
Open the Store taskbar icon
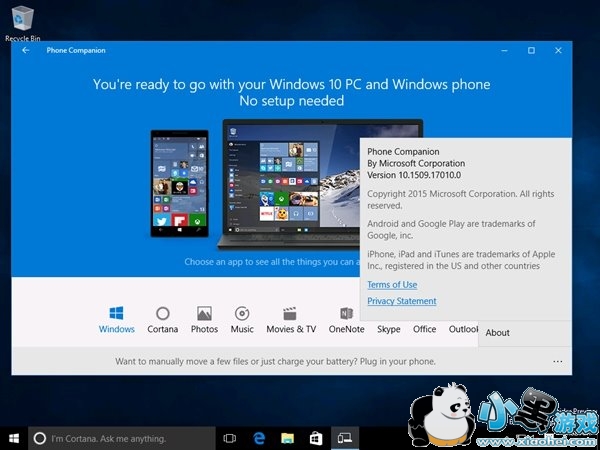coord(316,439)
